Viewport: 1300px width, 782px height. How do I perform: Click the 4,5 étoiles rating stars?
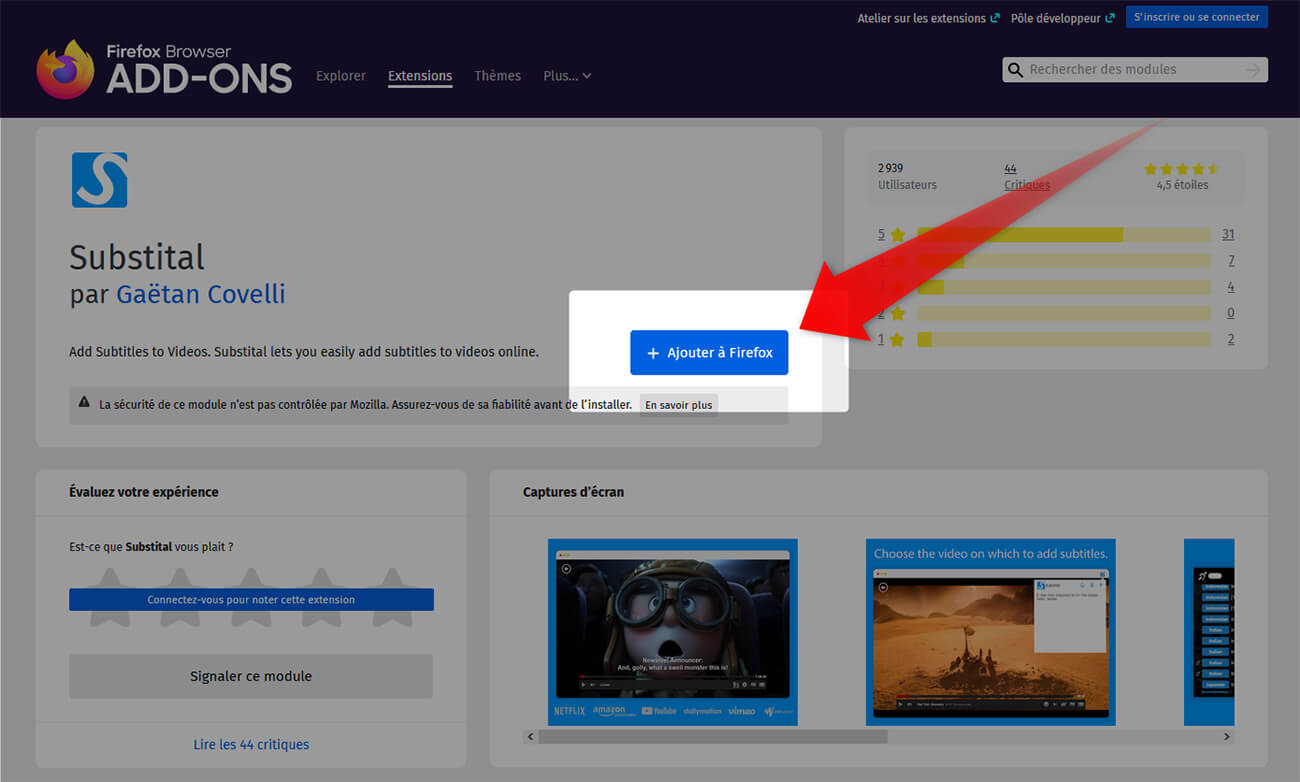pos(1181,169)
